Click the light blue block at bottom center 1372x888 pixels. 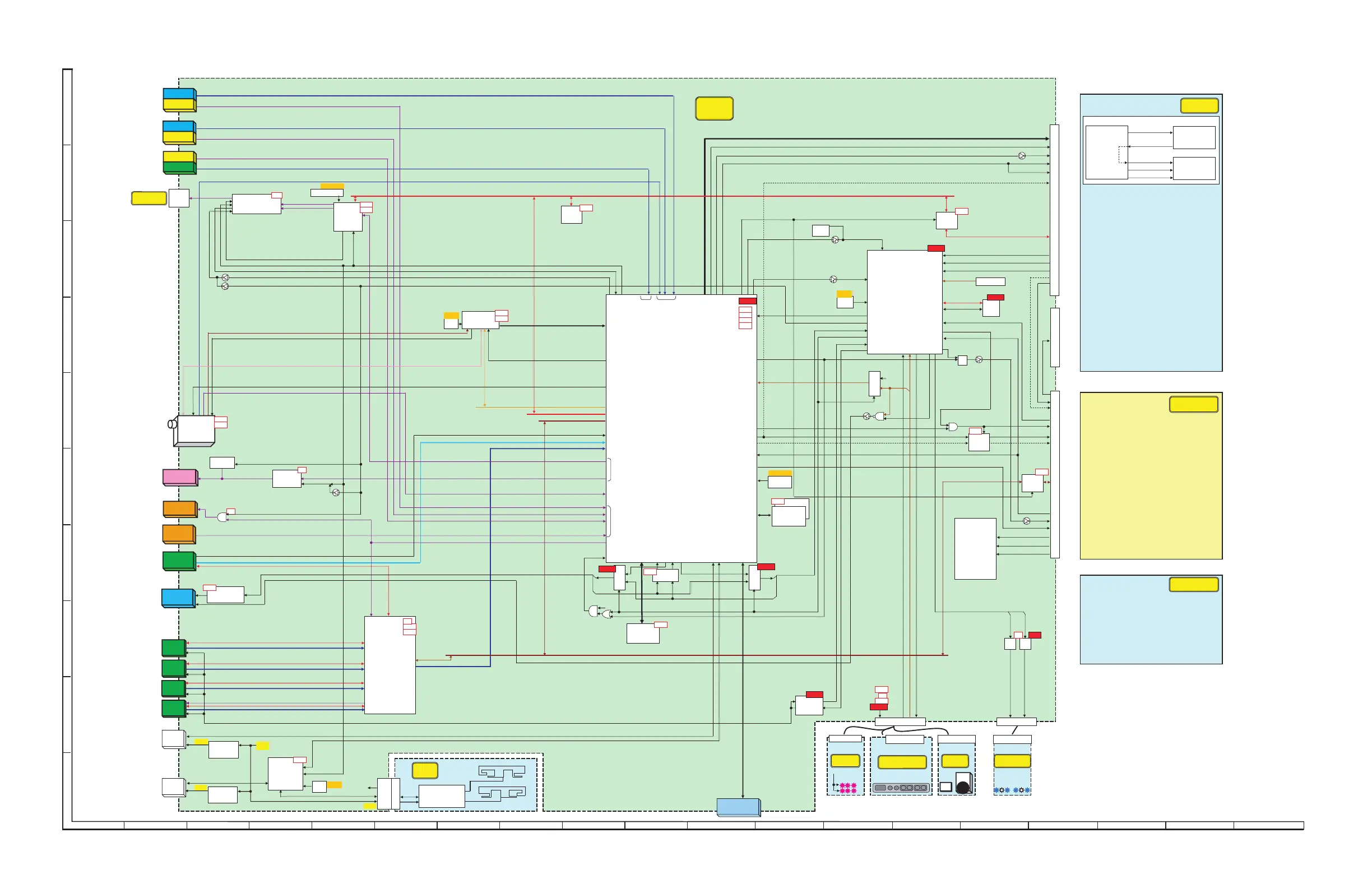(x=738, y=807)
